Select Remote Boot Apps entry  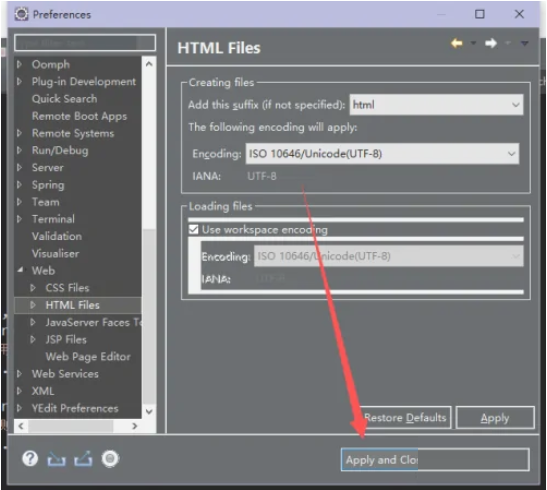tap(80, 116)
